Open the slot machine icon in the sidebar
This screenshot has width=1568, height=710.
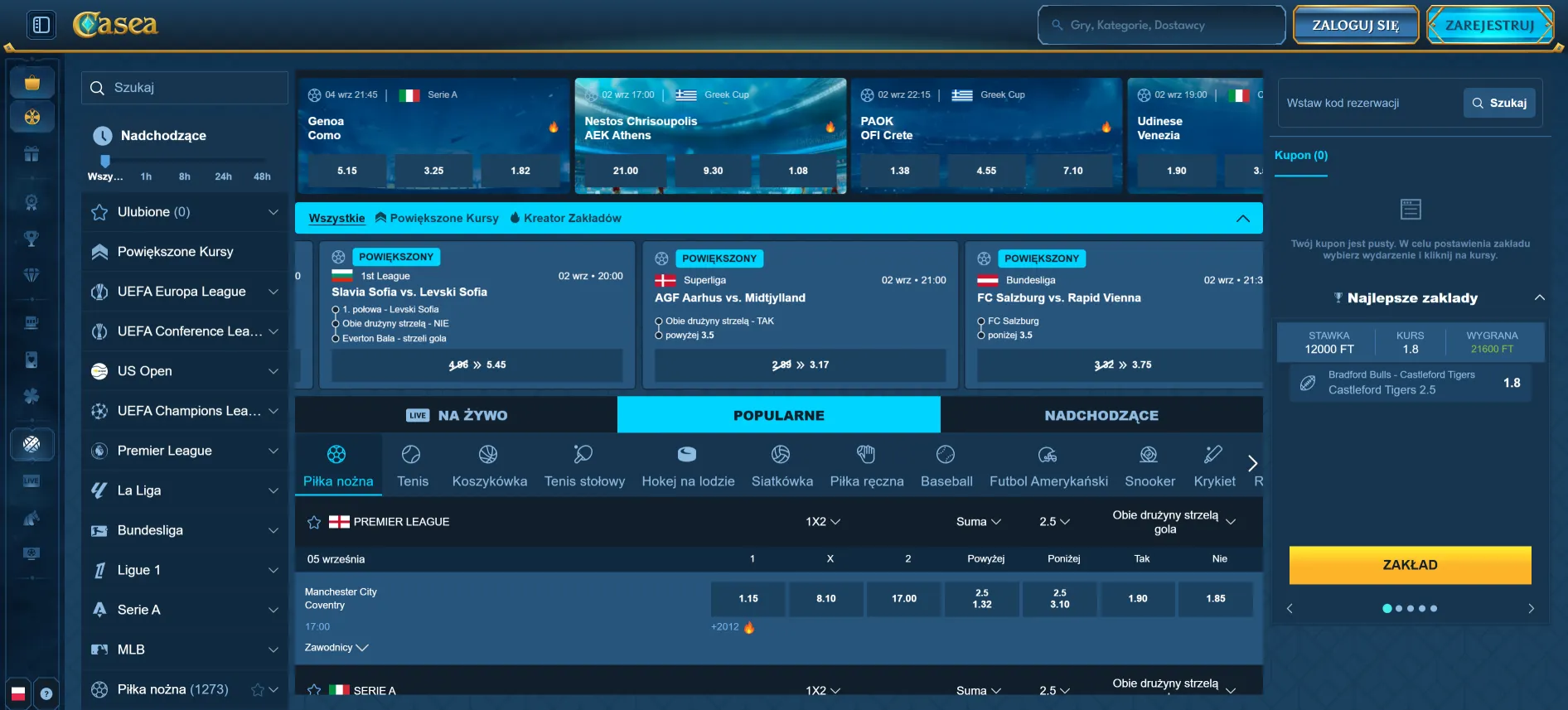tap(31, 322)
